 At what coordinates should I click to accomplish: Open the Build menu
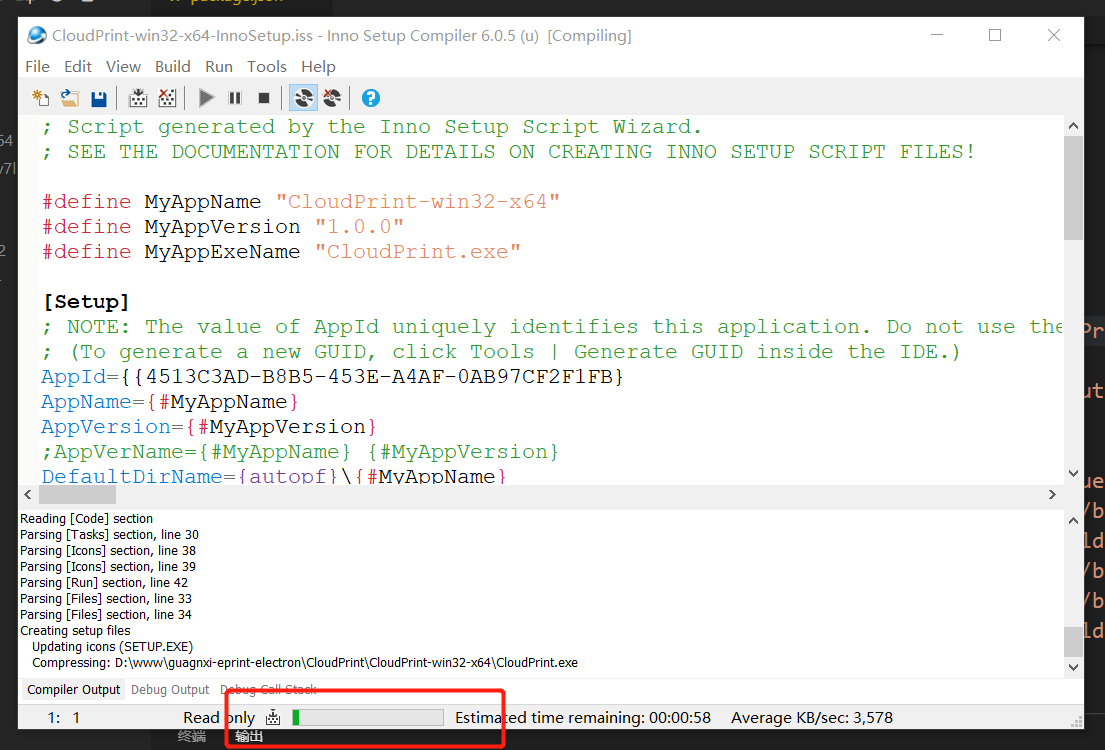click(x=173, y=66)
